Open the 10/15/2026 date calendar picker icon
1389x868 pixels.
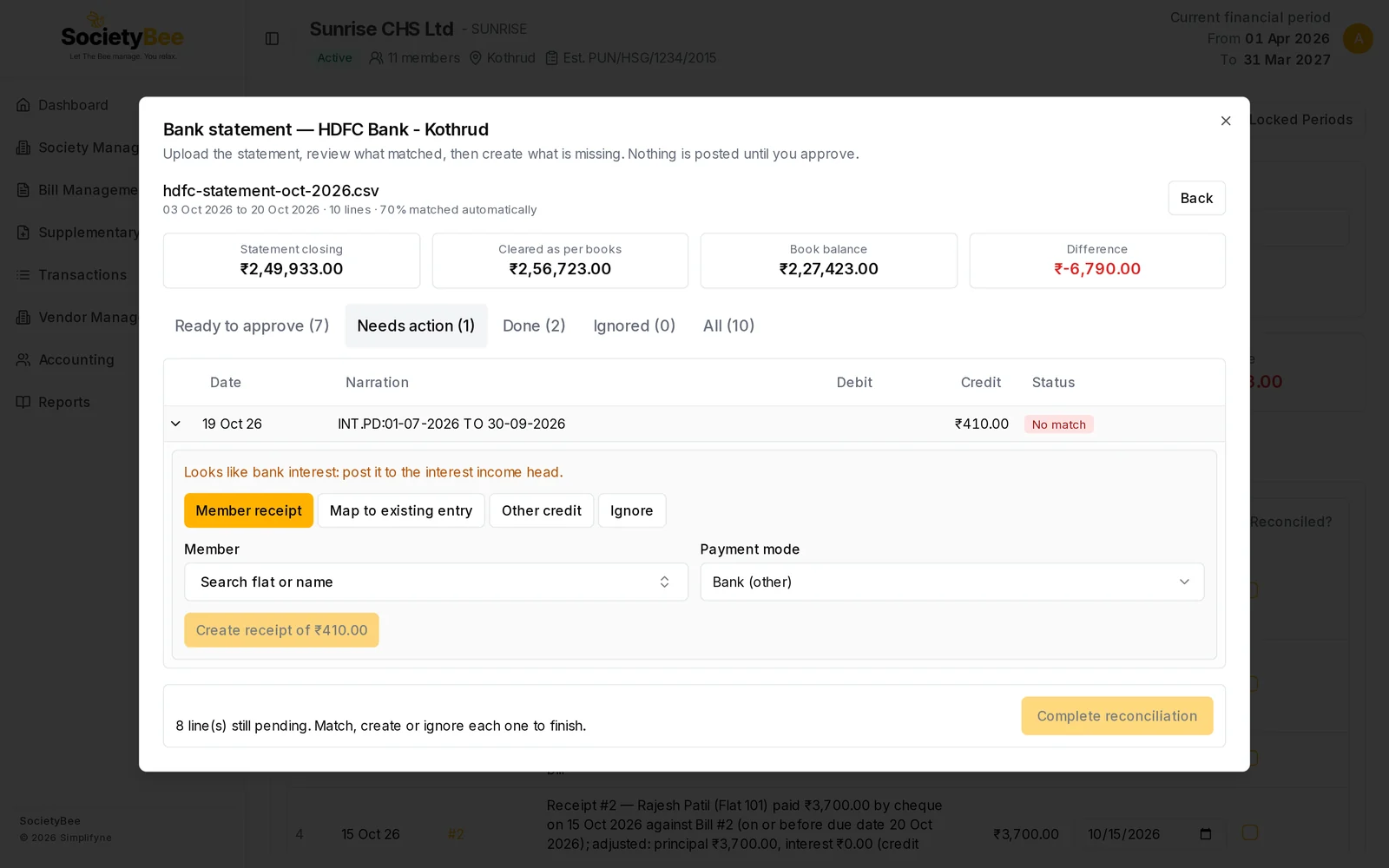(x=1205, y=834)
